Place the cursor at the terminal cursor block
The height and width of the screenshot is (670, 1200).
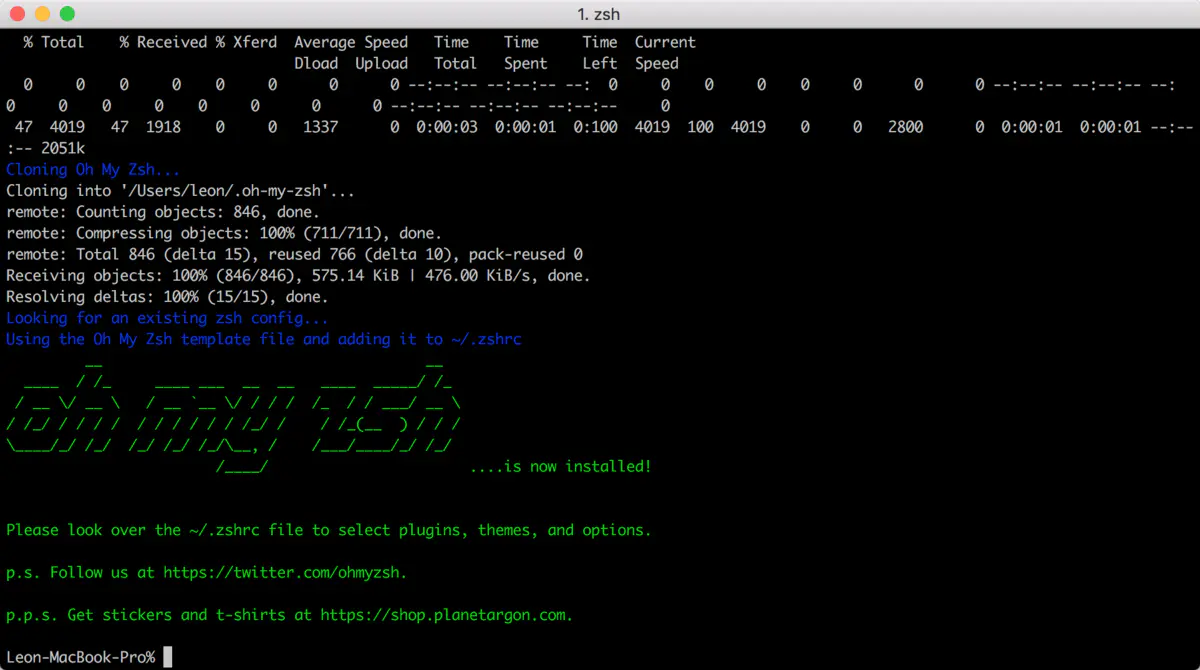168,657
